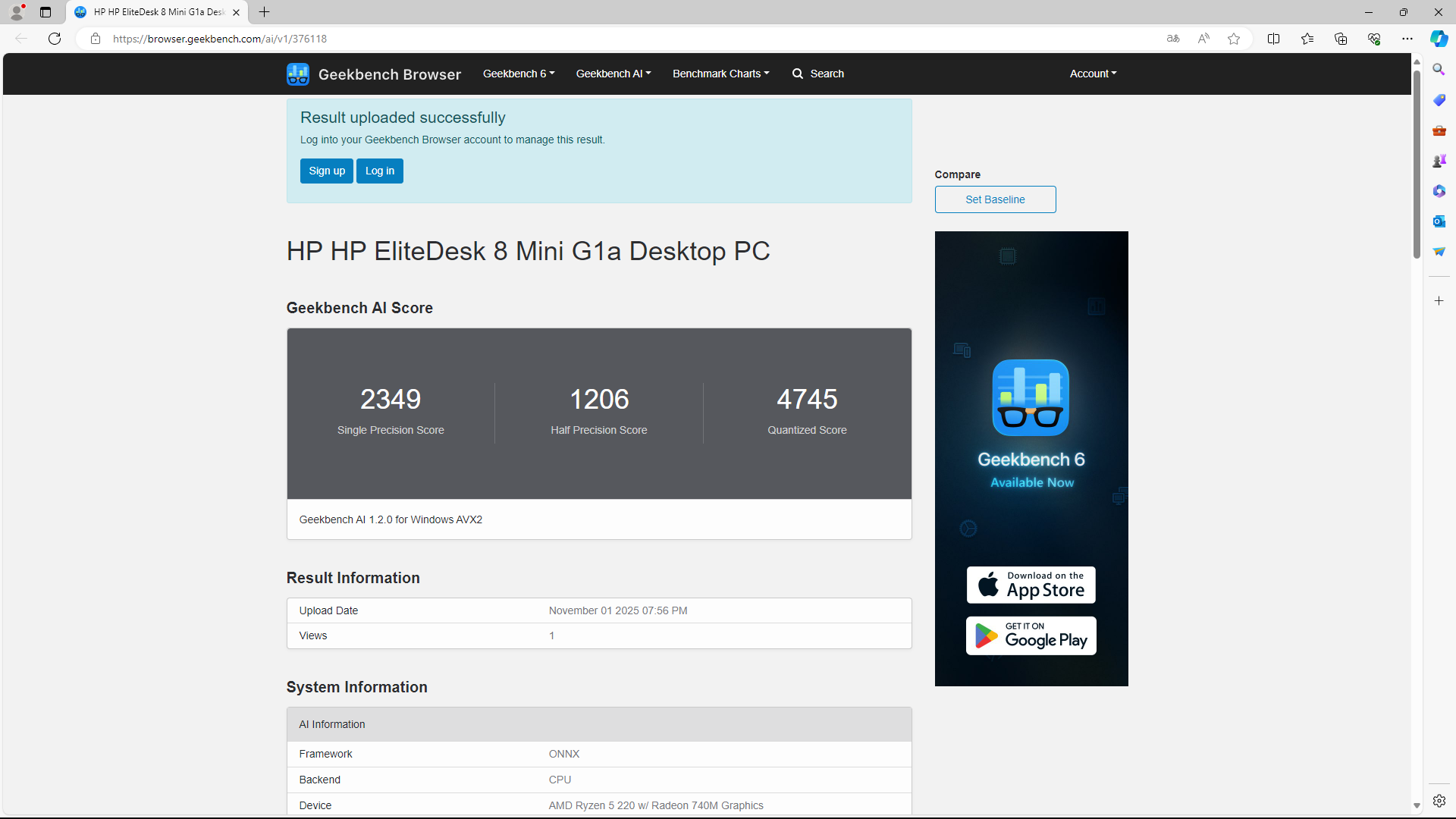Open the Account dropdown menu
The image size is (1456, 819).
(1092, 74)
